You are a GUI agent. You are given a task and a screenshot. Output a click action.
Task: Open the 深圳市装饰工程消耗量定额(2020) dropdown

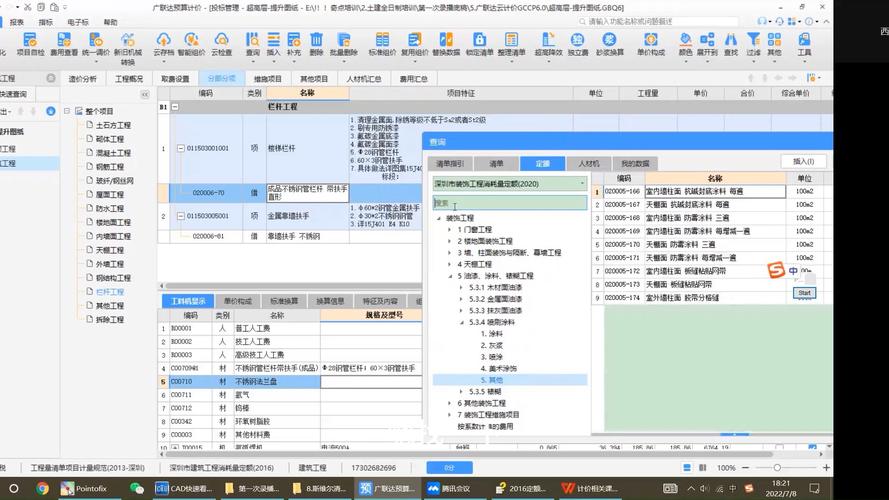coord(582,184)
